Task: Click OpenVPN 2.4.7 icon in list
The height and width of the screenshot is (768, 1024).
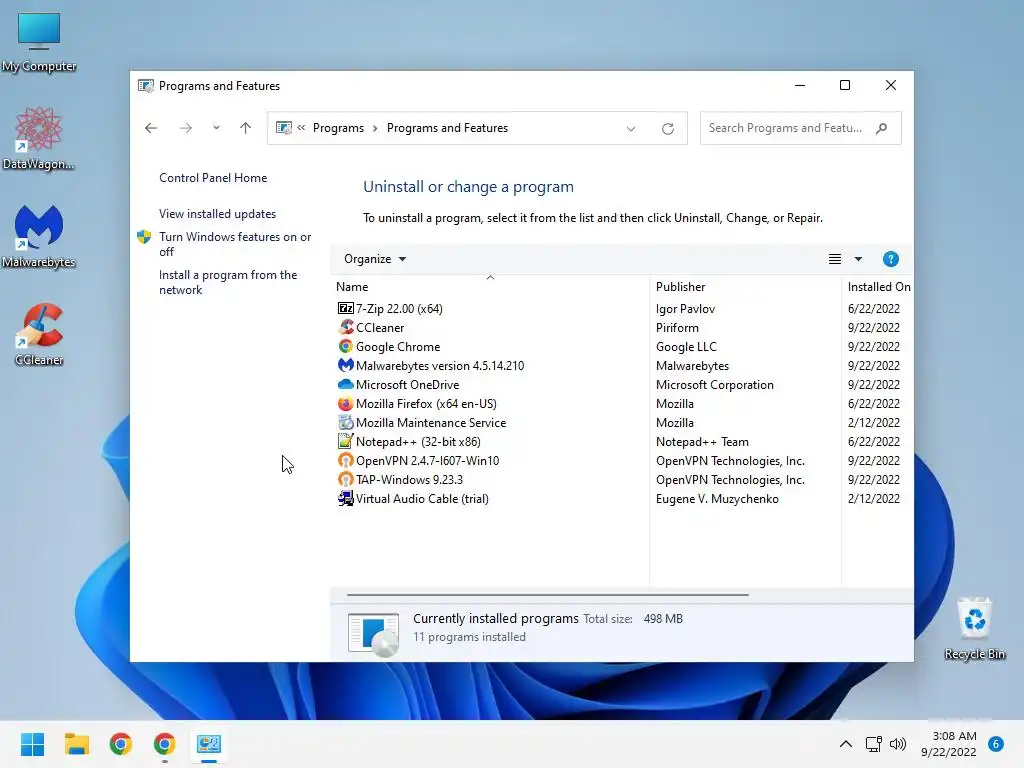Action: click(345, 460)
